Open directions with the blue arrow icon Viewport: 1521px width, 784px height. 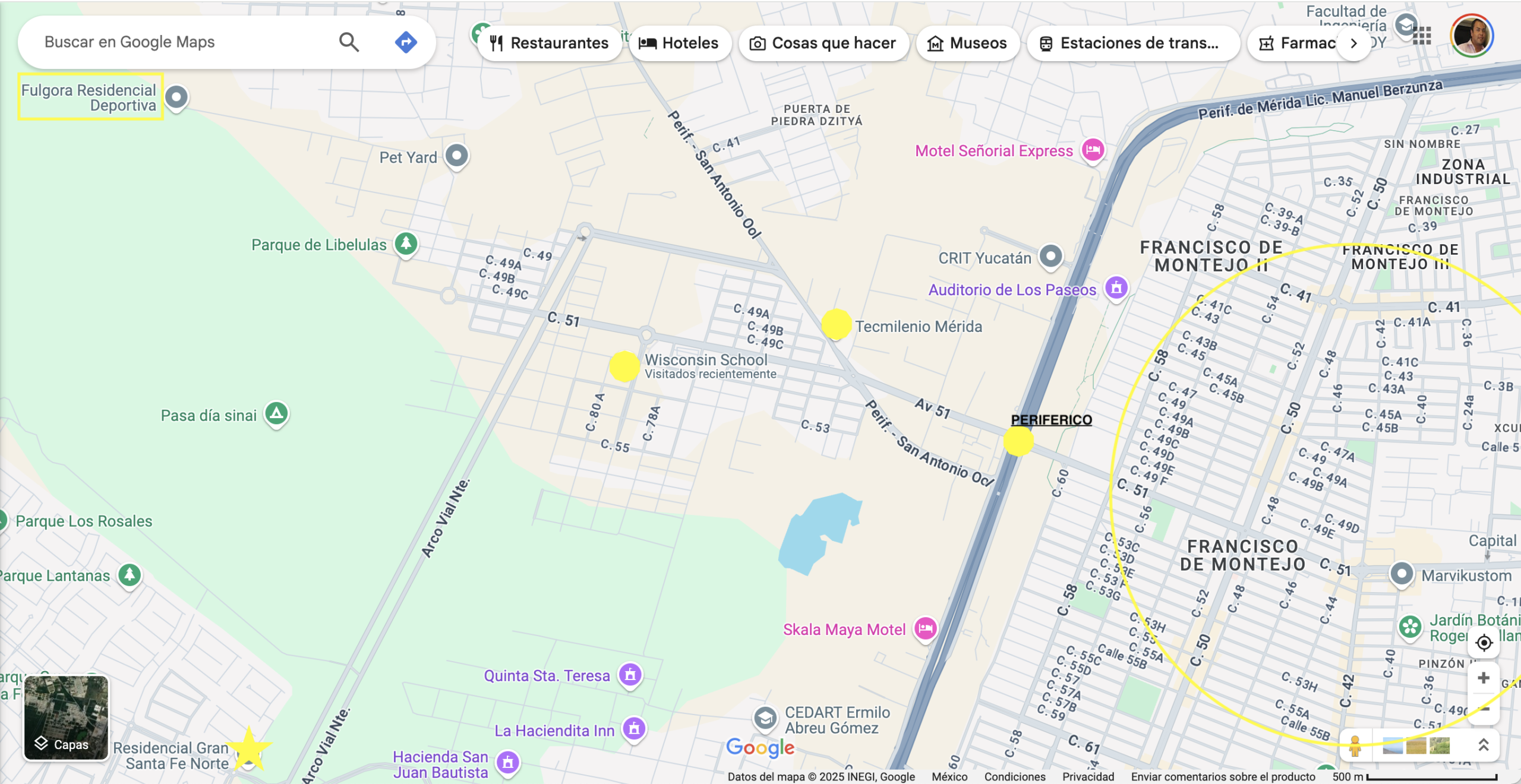pos(406,42)
